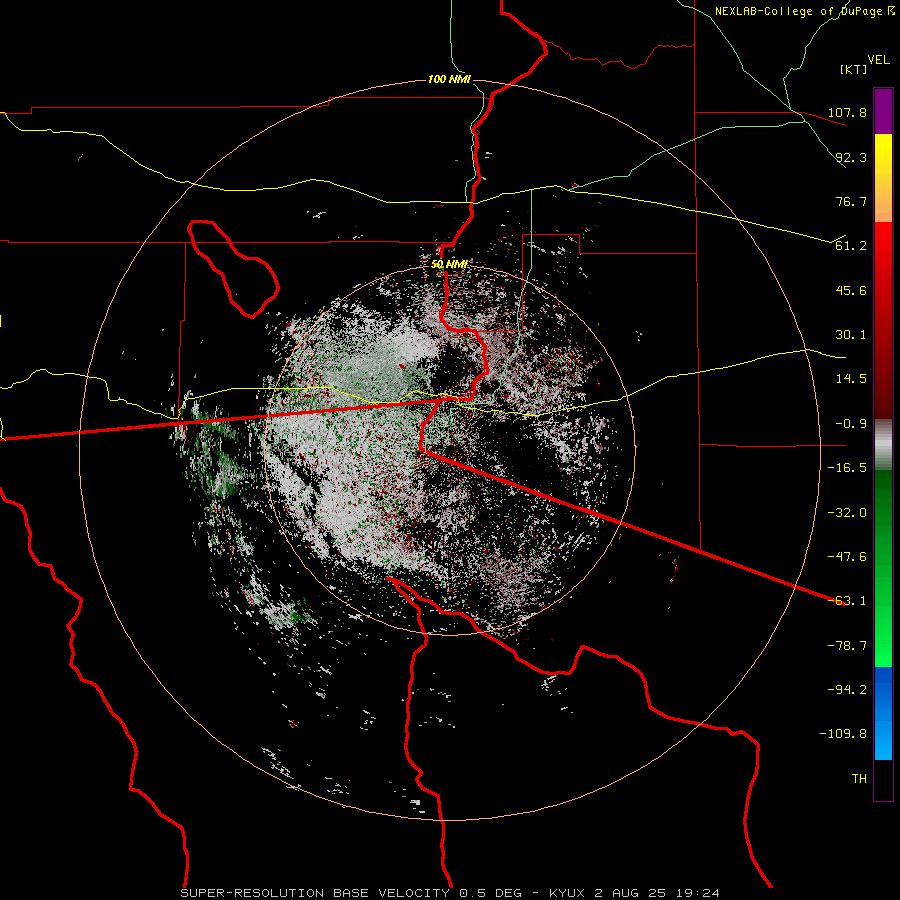Click the -94.2 velocity scale value
This screenshot has width=900, height=900.
pyautogui.click(x=847, y=690)
